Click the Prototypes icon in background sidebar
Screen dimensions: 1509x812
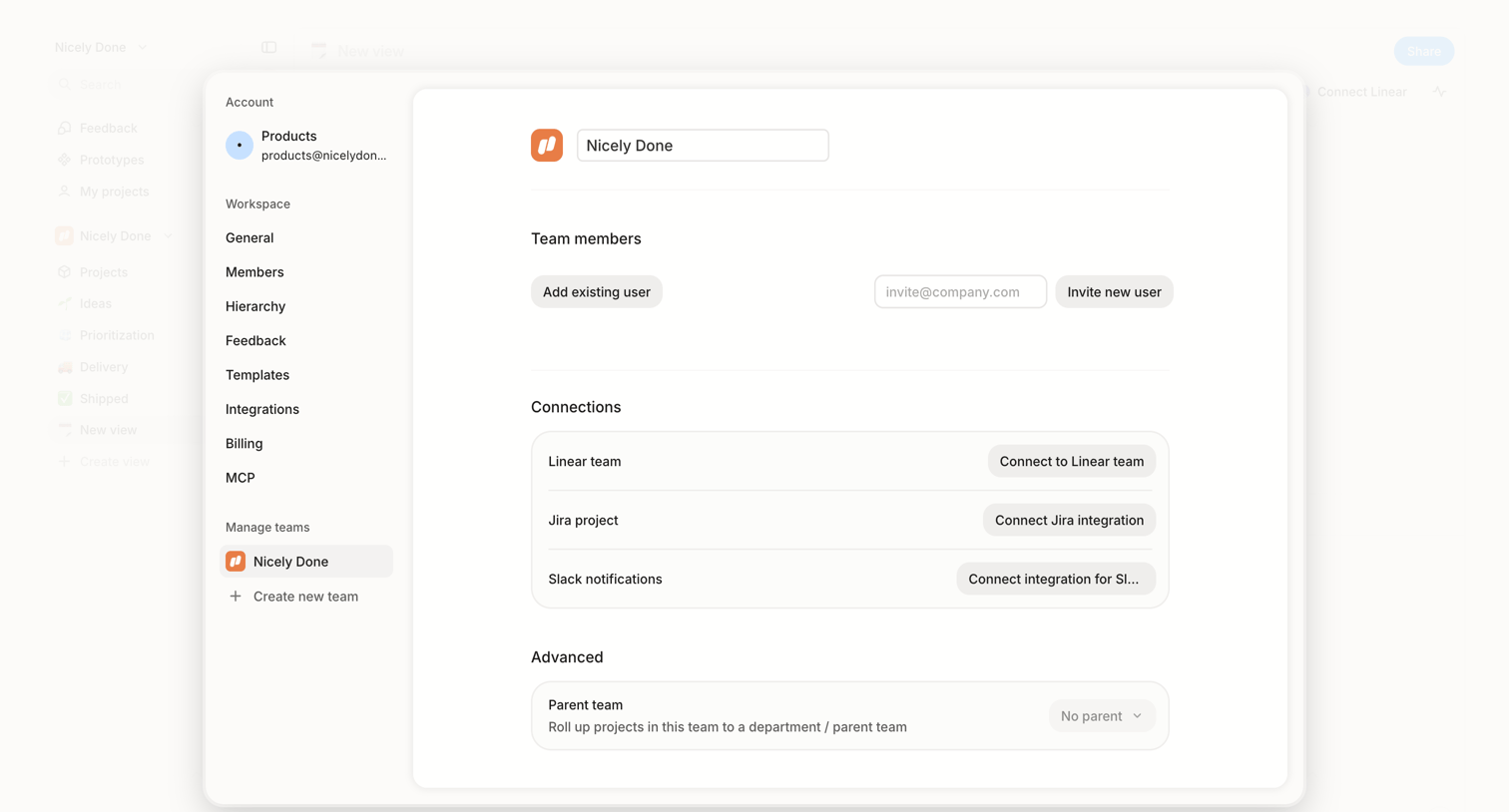coord(65,160)
